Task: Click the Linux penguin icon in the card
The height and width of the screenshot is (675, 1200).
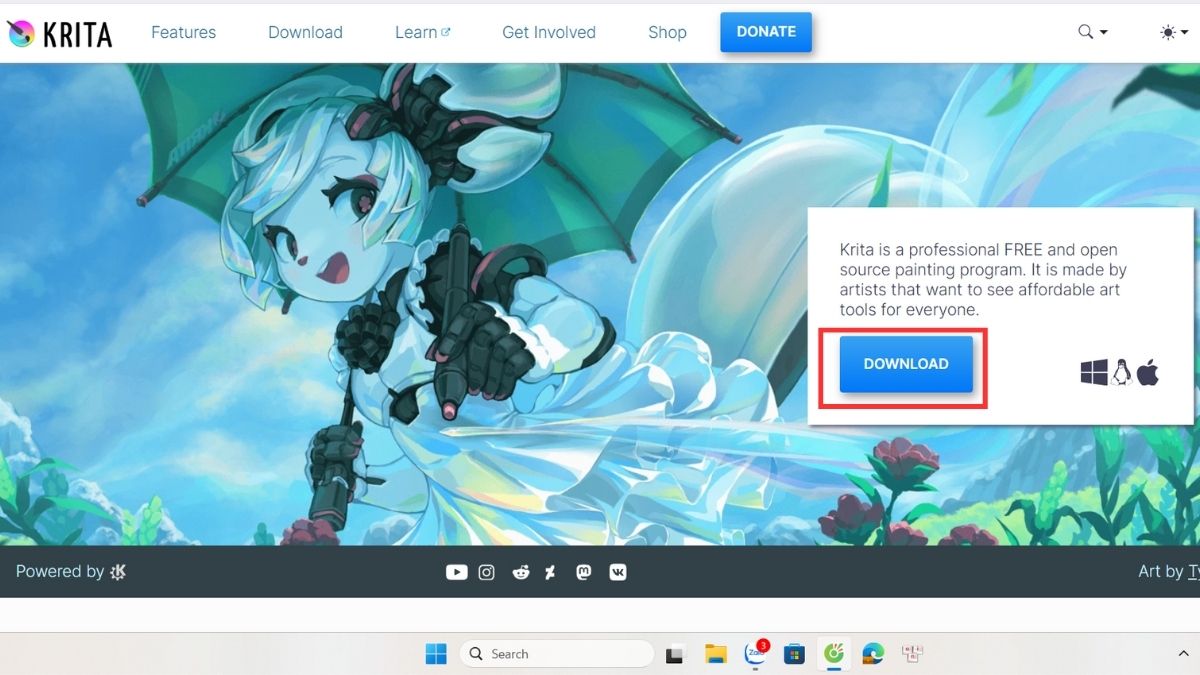Action: tap(1121, 373)
